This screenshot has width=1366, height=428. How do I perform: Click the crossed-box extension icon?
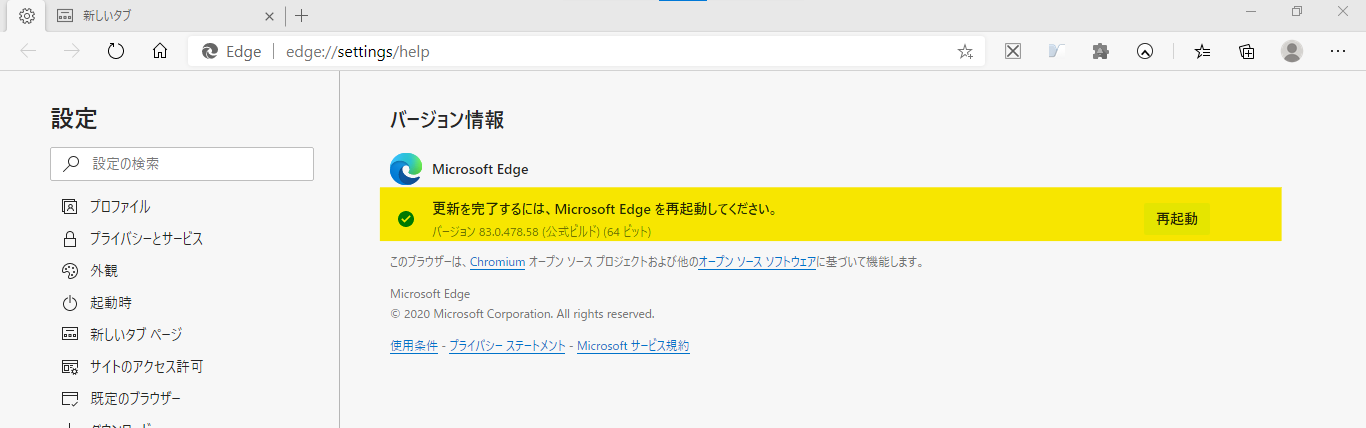click(1013, 51)
